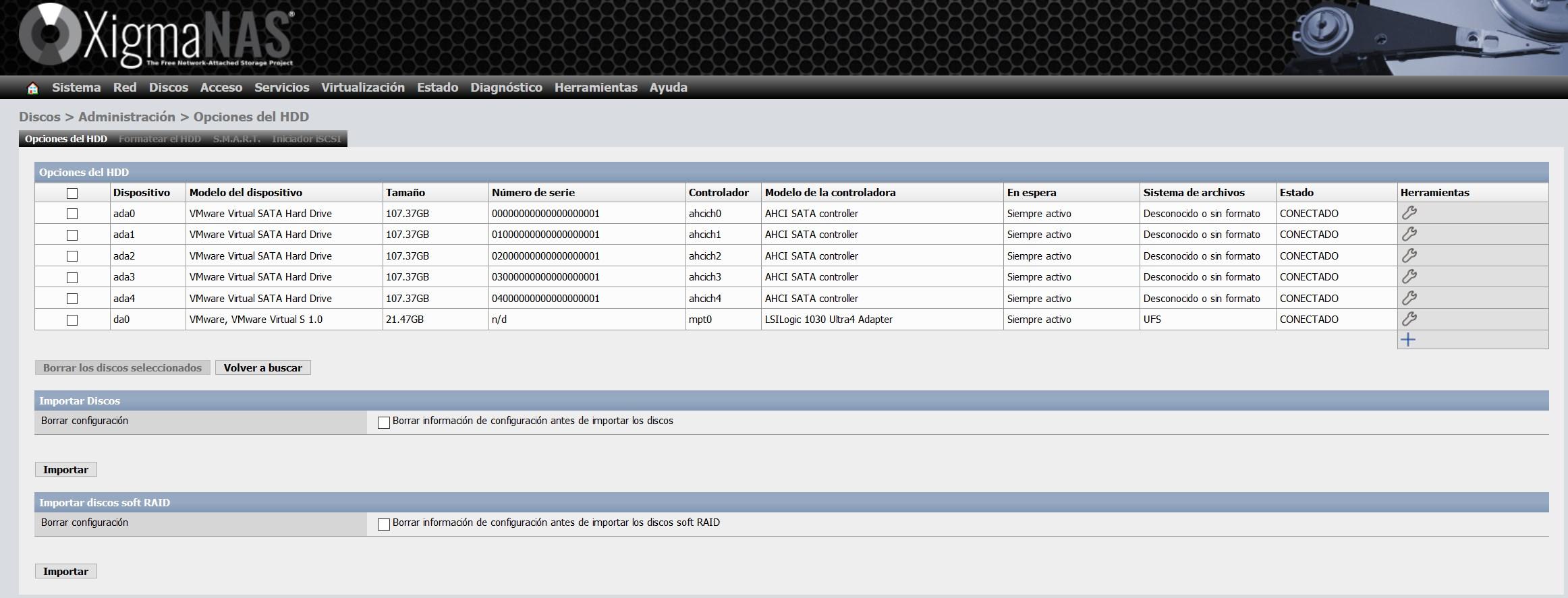Select the ada1 disk checkbox

(72, 235)
